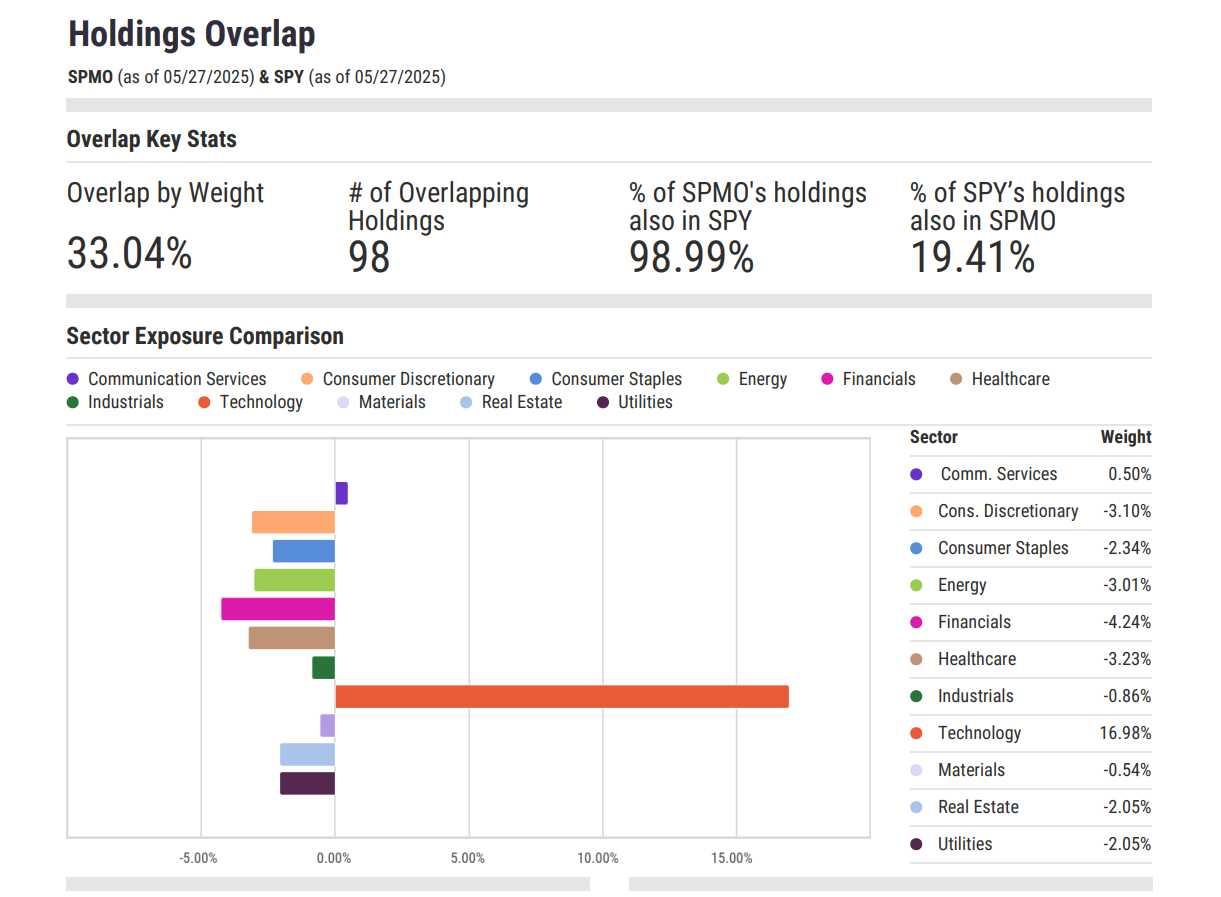The width and height of the screenshot is (1221, 897).
Task: Click the Technology row color swatch
Action: (x=918, y=733)
